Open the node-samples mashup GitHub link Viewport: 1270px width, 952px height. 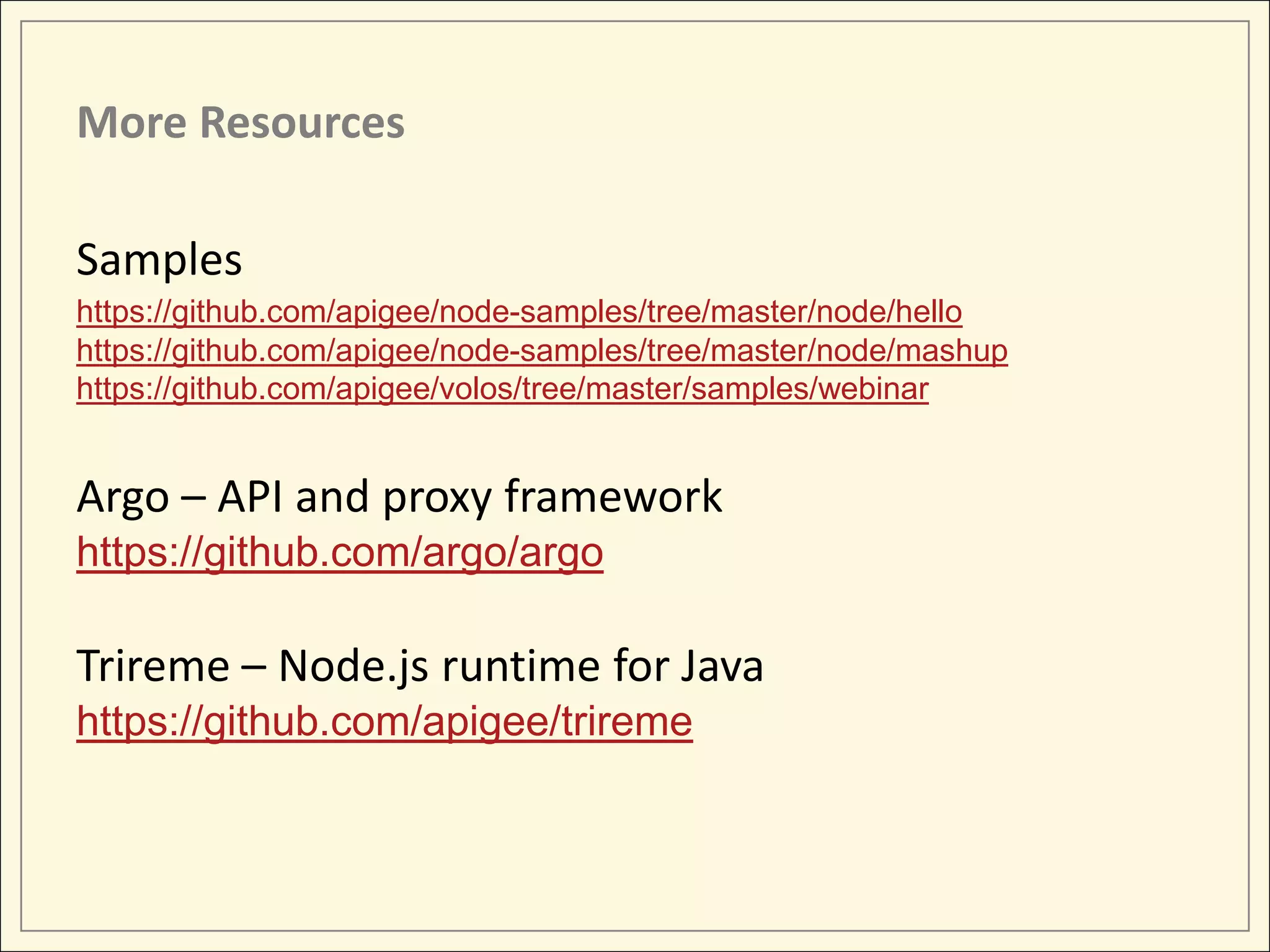coord(542,351)
